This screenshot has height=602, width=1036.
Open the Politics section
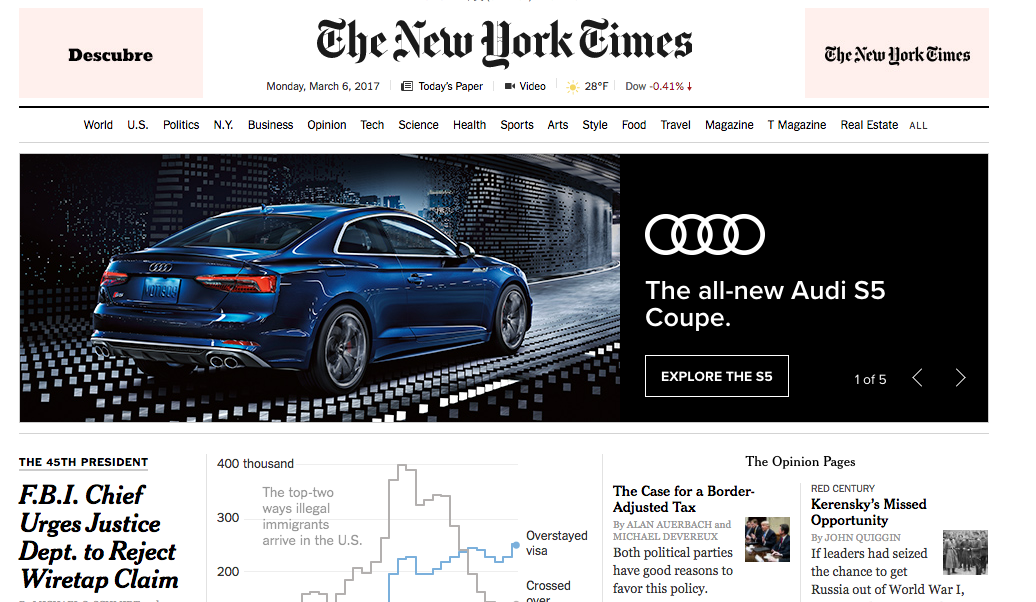tap(181, 125)
